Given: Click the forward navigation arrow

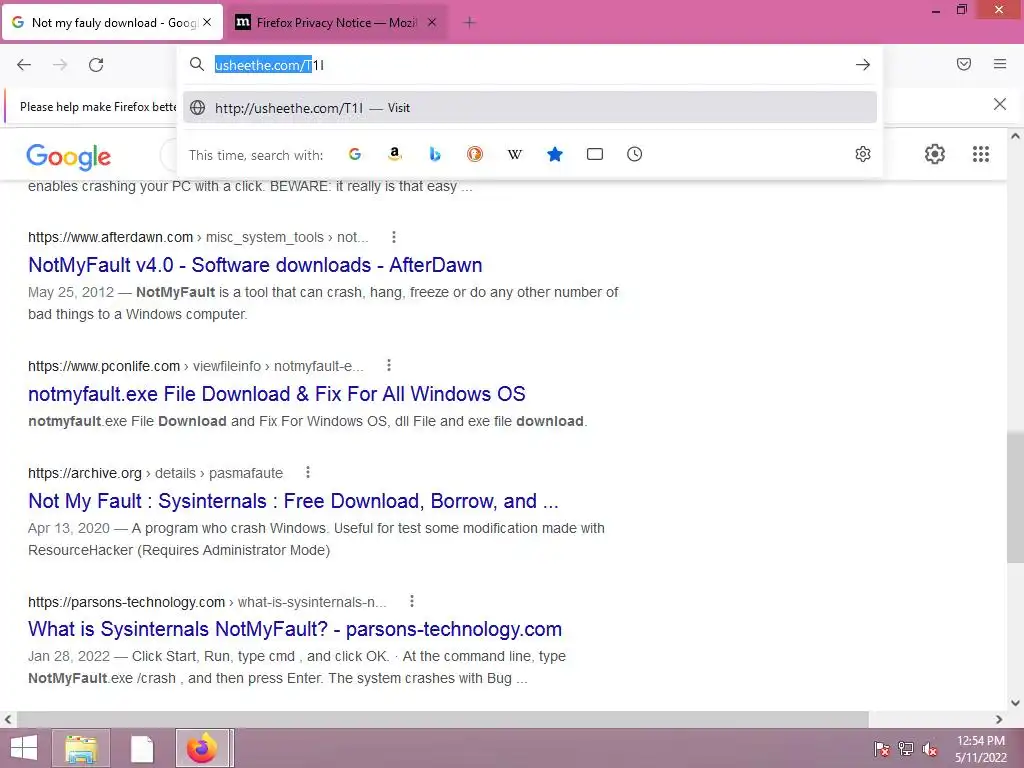Looking at the screenshot, I should [x=60, y=65].
